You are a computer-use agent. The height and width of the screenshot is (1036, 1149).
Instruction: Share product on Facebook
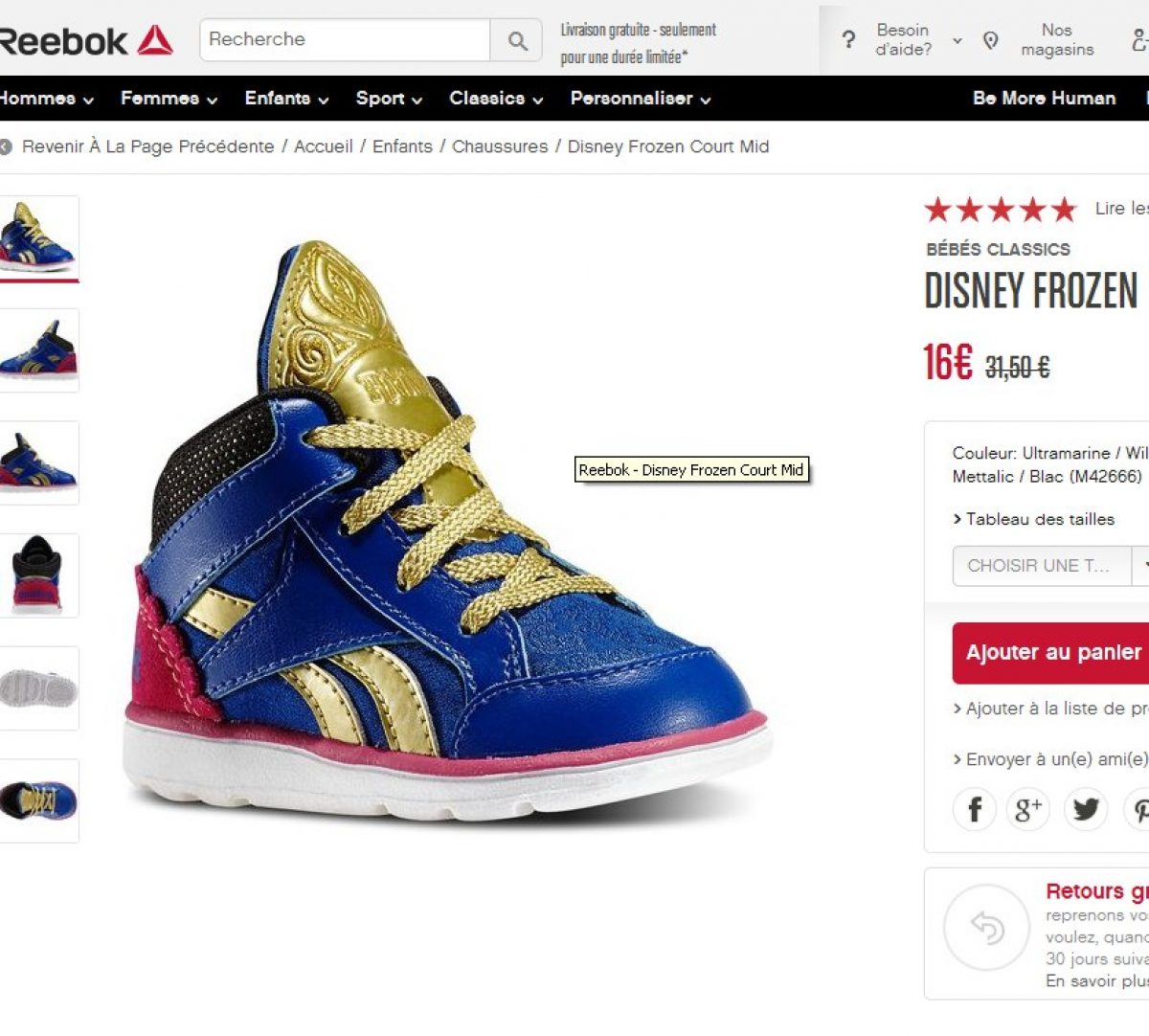[975, 810]
